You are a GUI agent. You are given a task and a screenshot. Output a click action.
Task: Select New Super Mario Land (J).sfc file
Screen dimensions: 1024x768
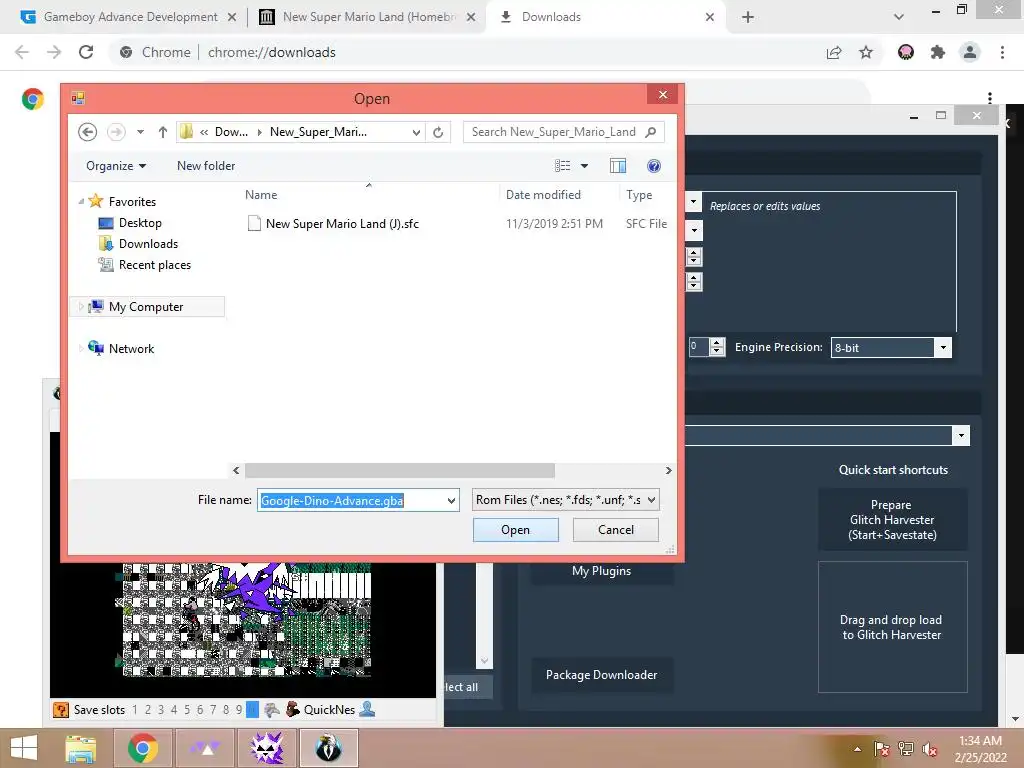342,223
